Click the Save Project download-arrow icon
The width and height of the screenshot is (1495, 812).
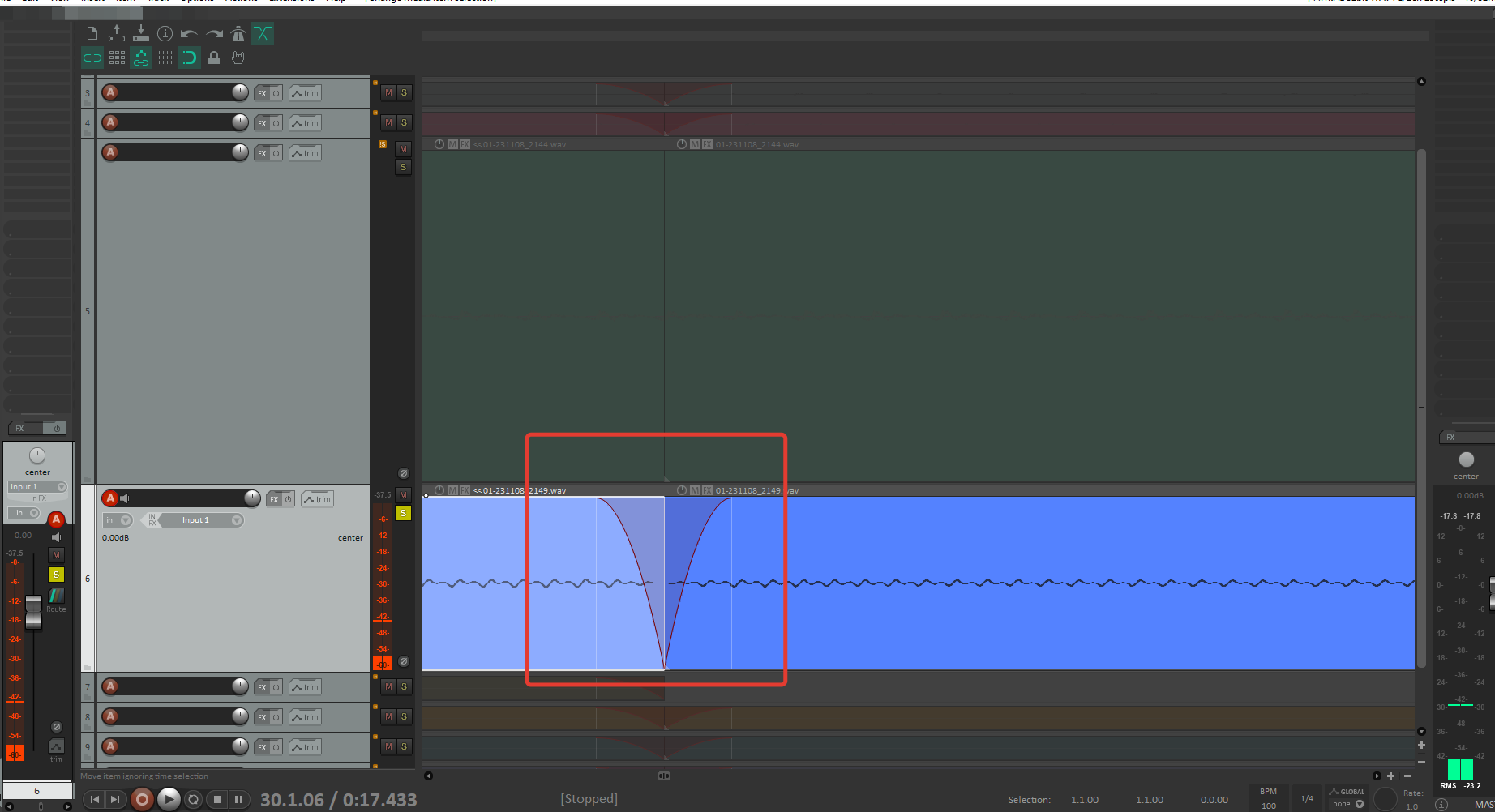click(141, 33)
